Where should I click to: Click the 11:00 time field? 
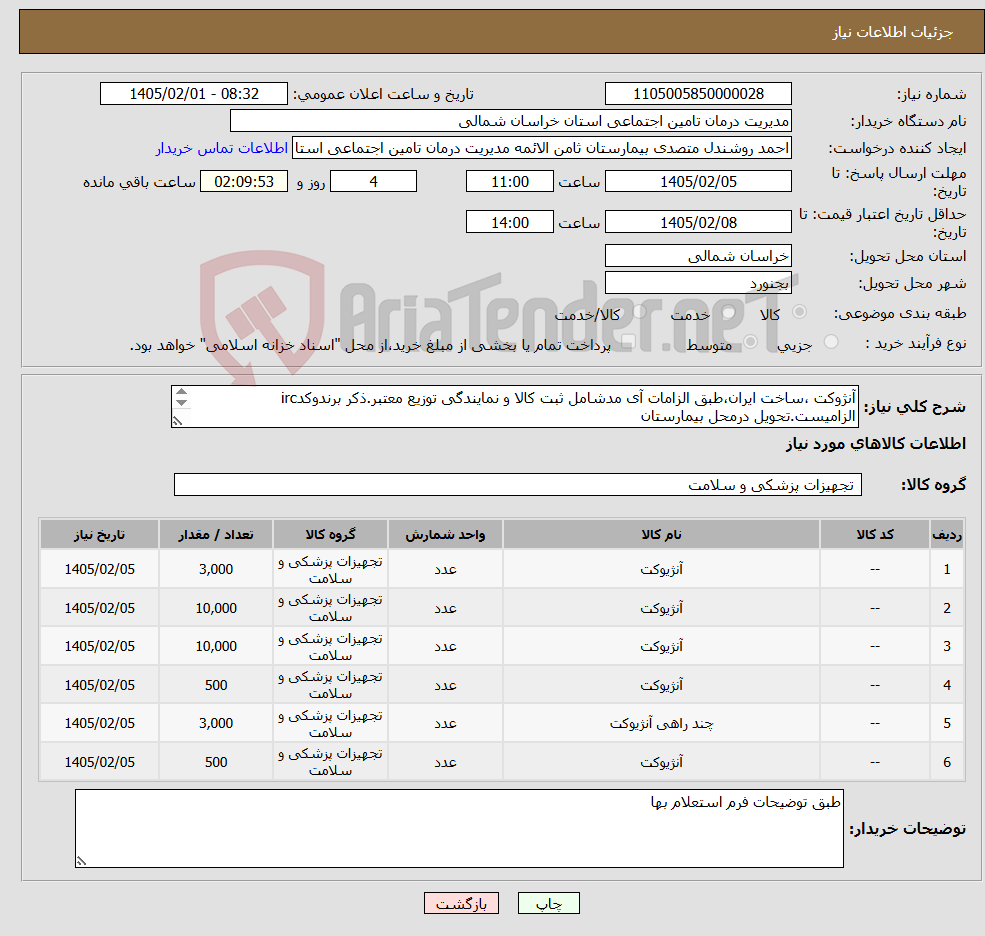point(509,182)
